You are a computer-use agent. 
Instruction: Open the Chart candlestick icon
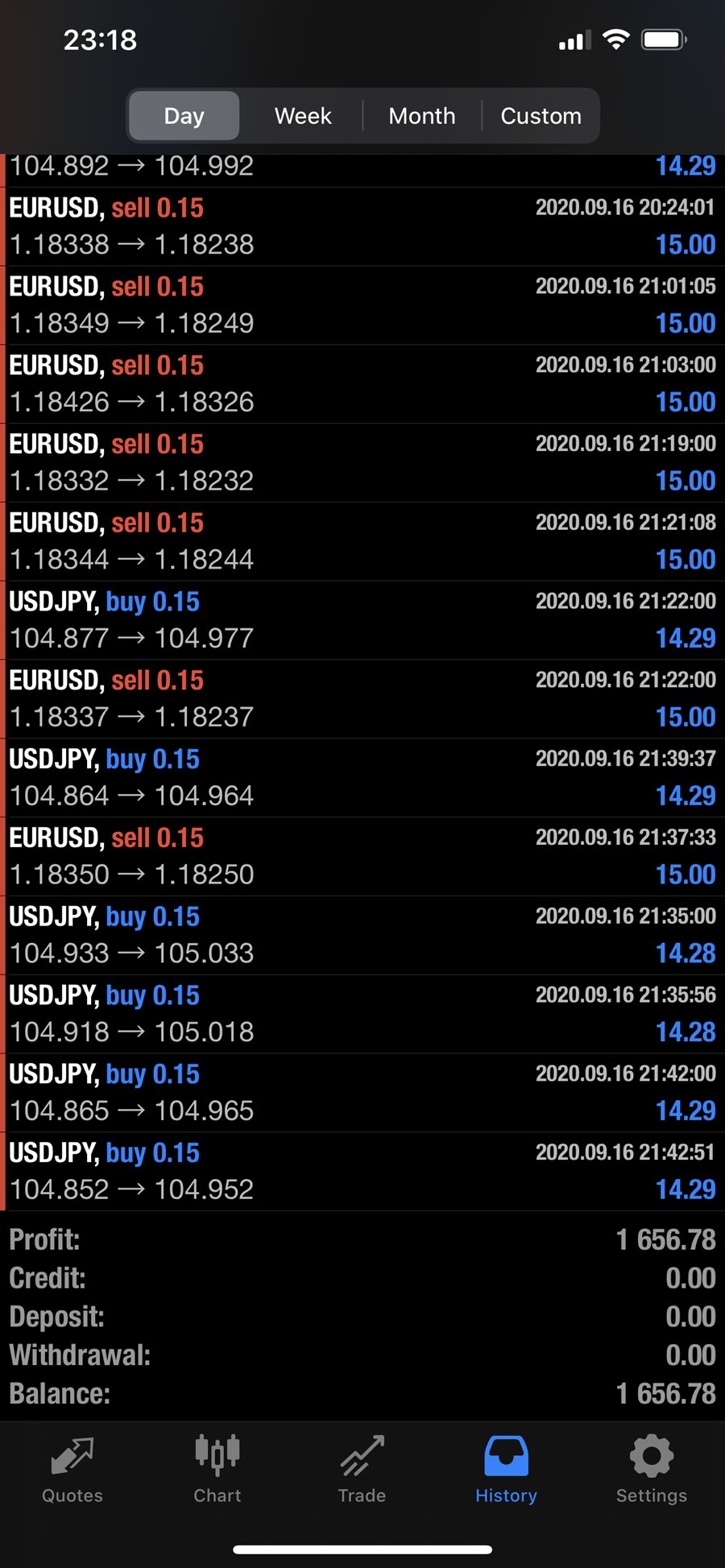tap(217, 1454)
